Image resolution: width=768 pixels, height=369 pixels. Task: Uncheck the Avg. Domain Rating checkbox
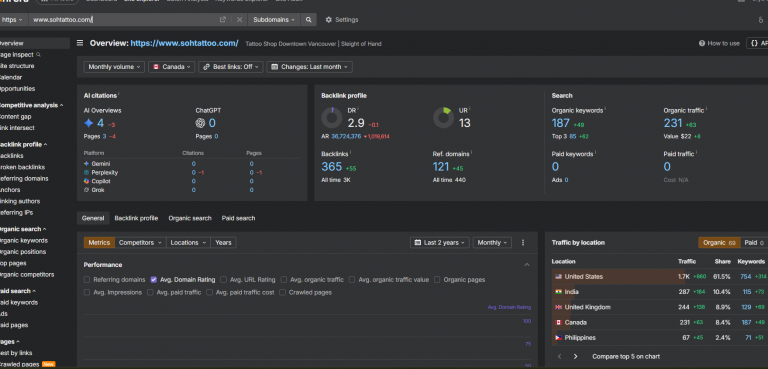(x=154, y=280)
